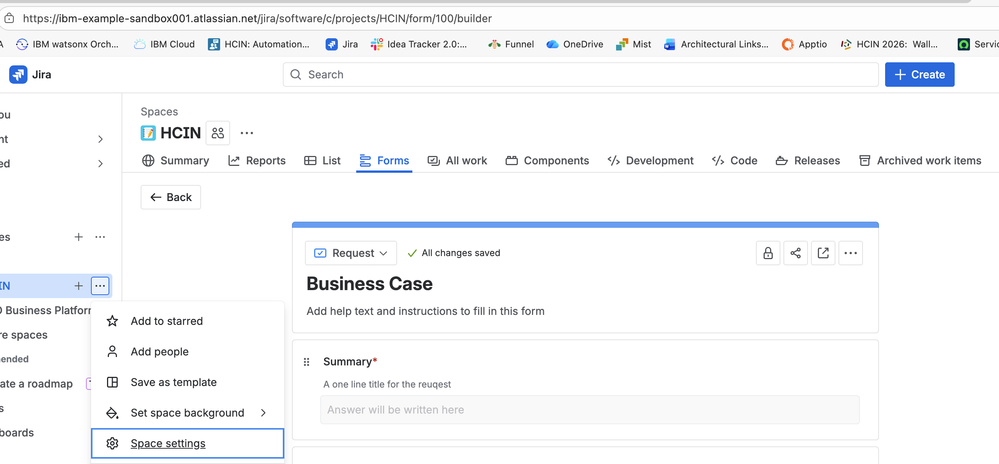
Task: Open the Architectural Links bookmark
Action: [x=716, y=44]
